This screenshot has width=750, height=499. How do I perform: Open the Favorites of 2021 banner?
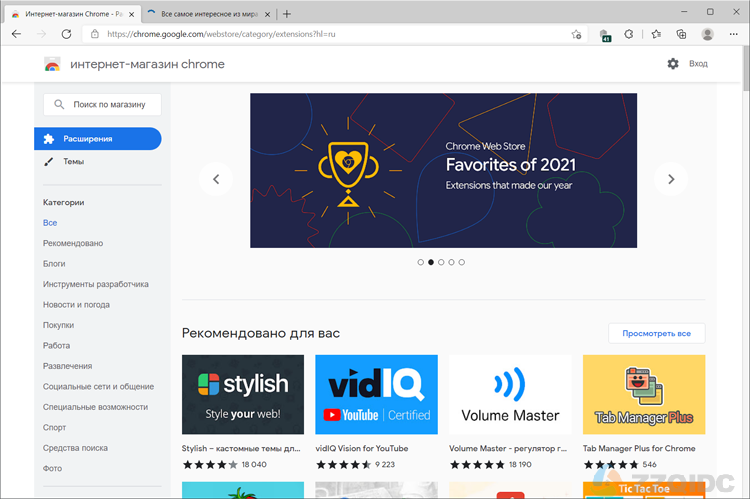443,170
